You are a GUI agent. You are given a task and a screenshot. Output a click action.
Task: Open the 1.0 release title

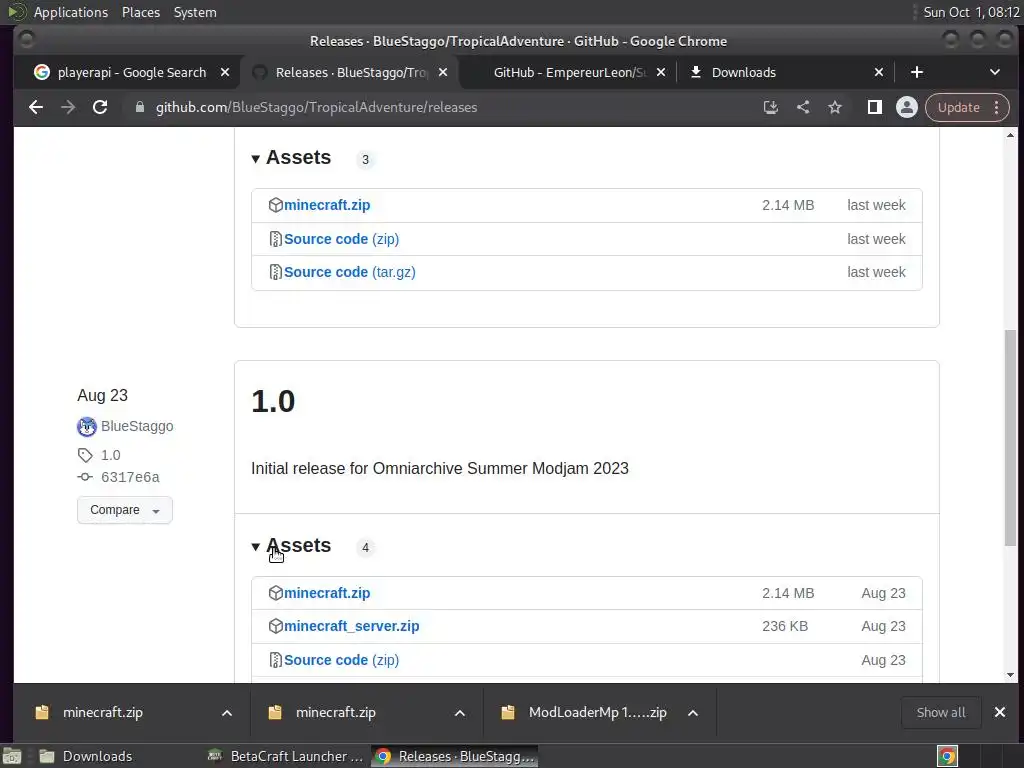click(273, 401)
